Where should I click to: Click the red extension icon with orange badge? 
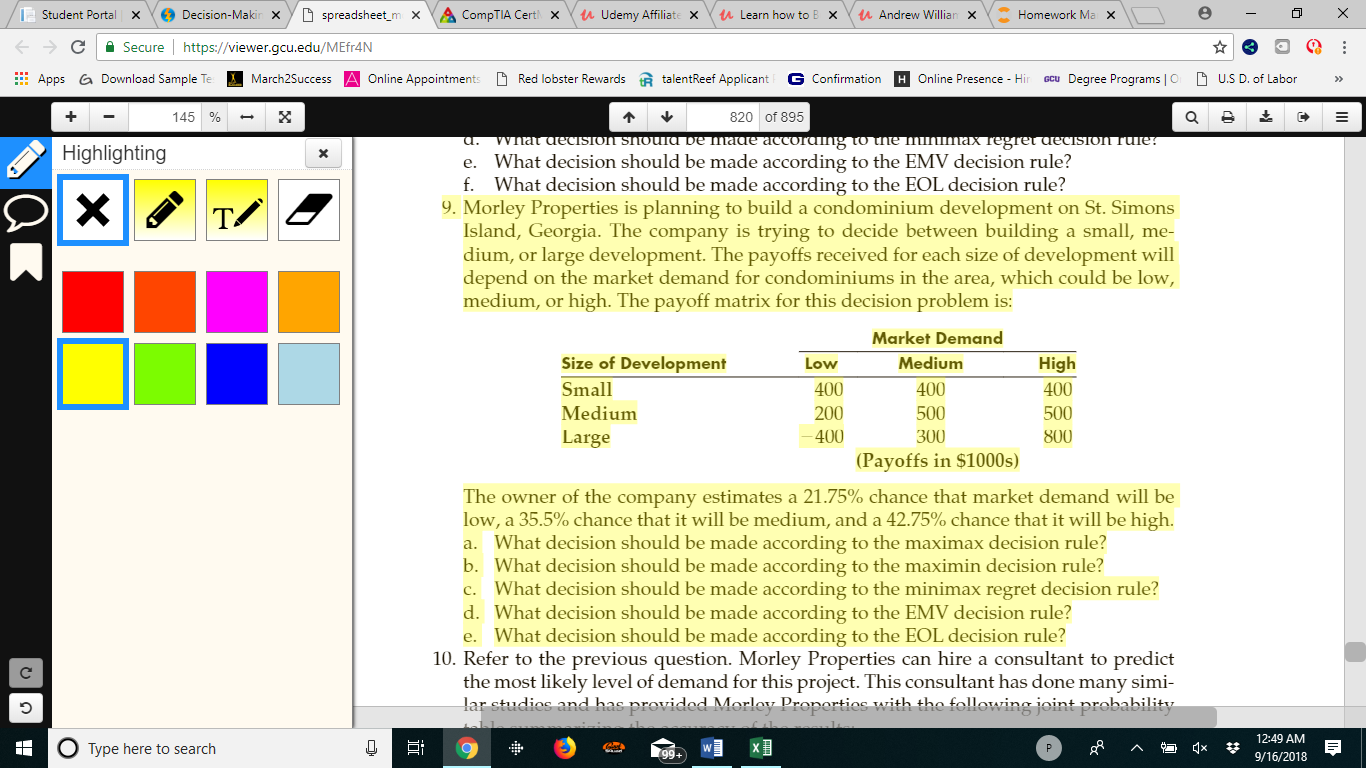click(1315, 47)
